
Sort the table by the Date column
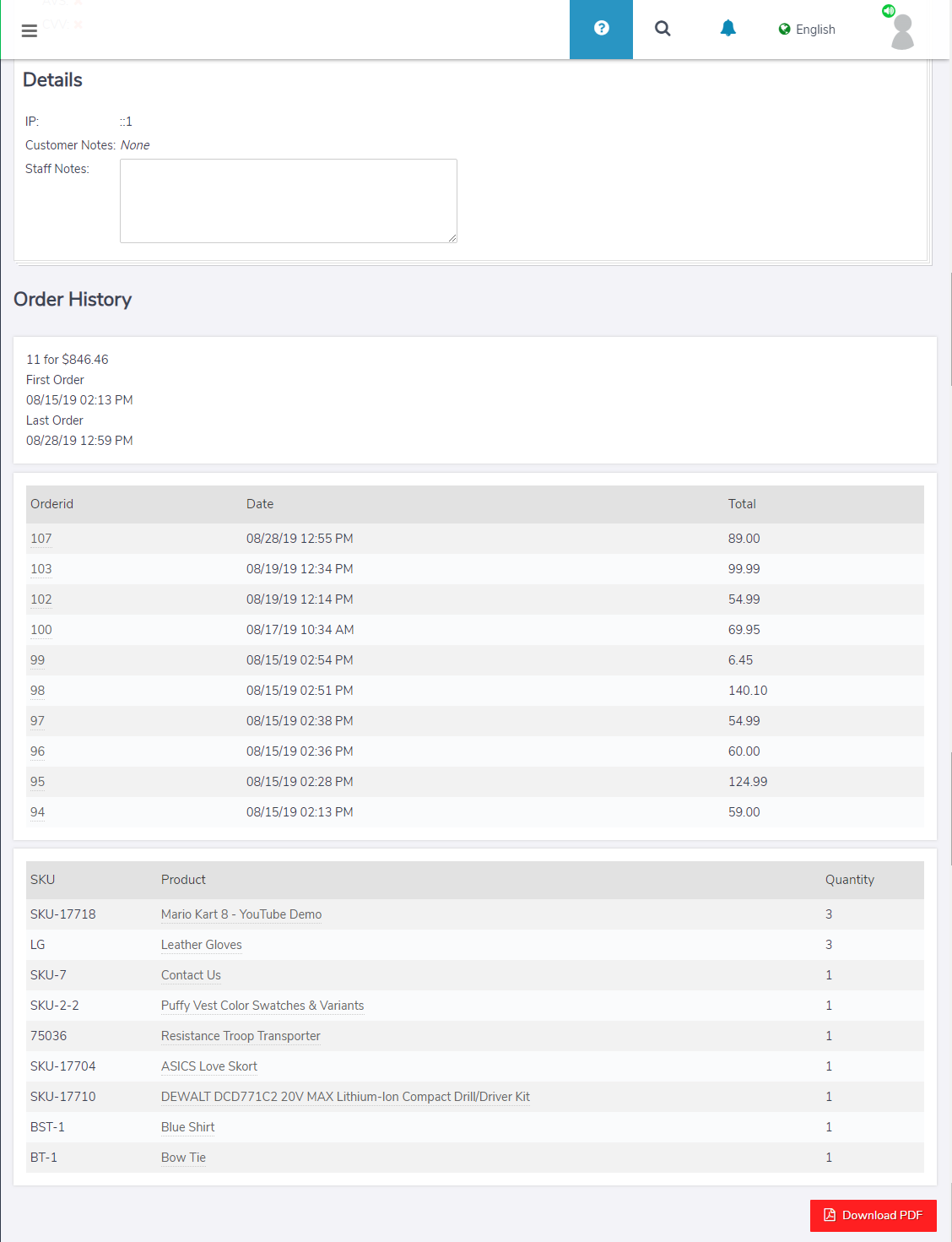[260, 504]
